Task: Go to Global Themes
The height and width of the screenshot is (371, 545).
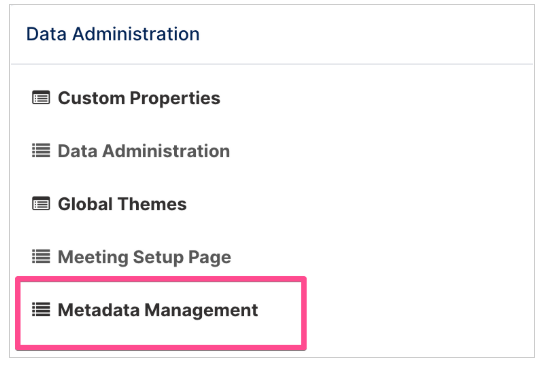Action: [122, 204]
